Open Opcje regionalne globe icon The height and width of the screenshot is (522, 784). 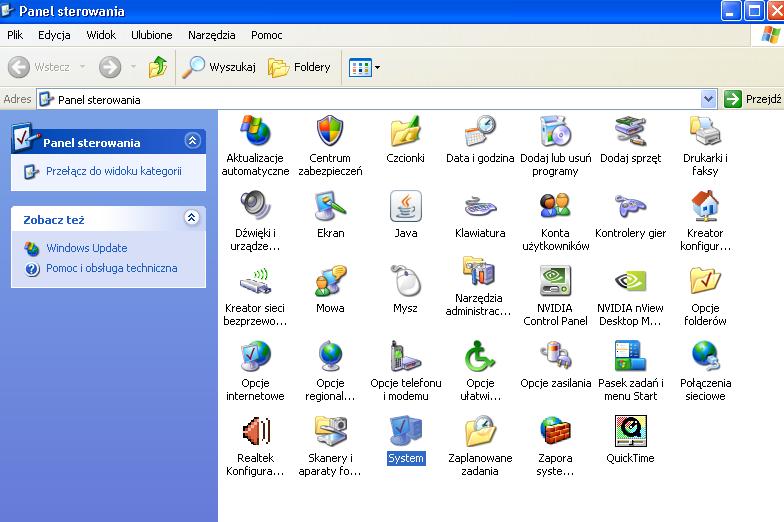pos(330,356)
